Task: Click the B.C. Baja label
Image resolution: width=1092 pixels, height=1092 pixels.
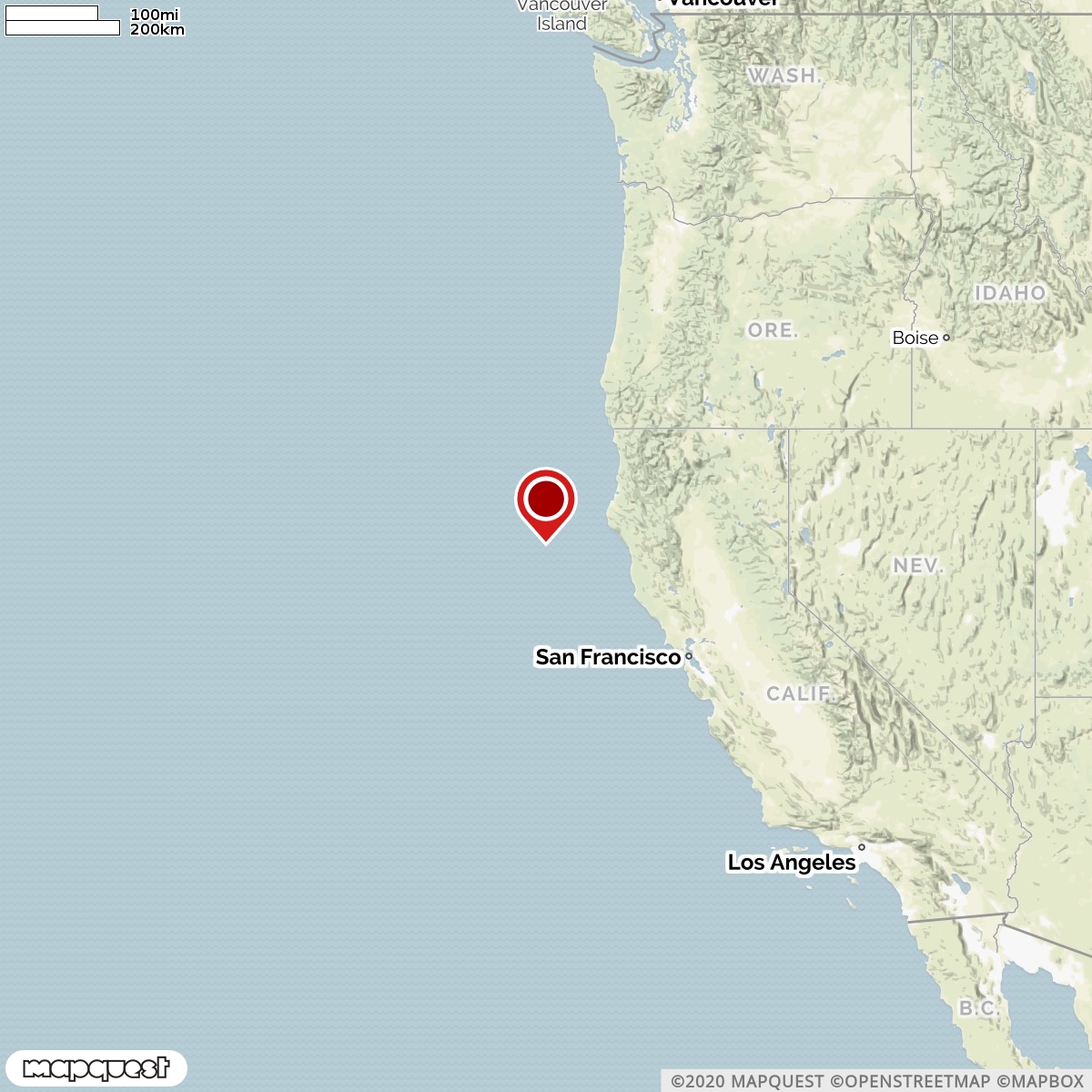Action: [x=979, y=1008]
